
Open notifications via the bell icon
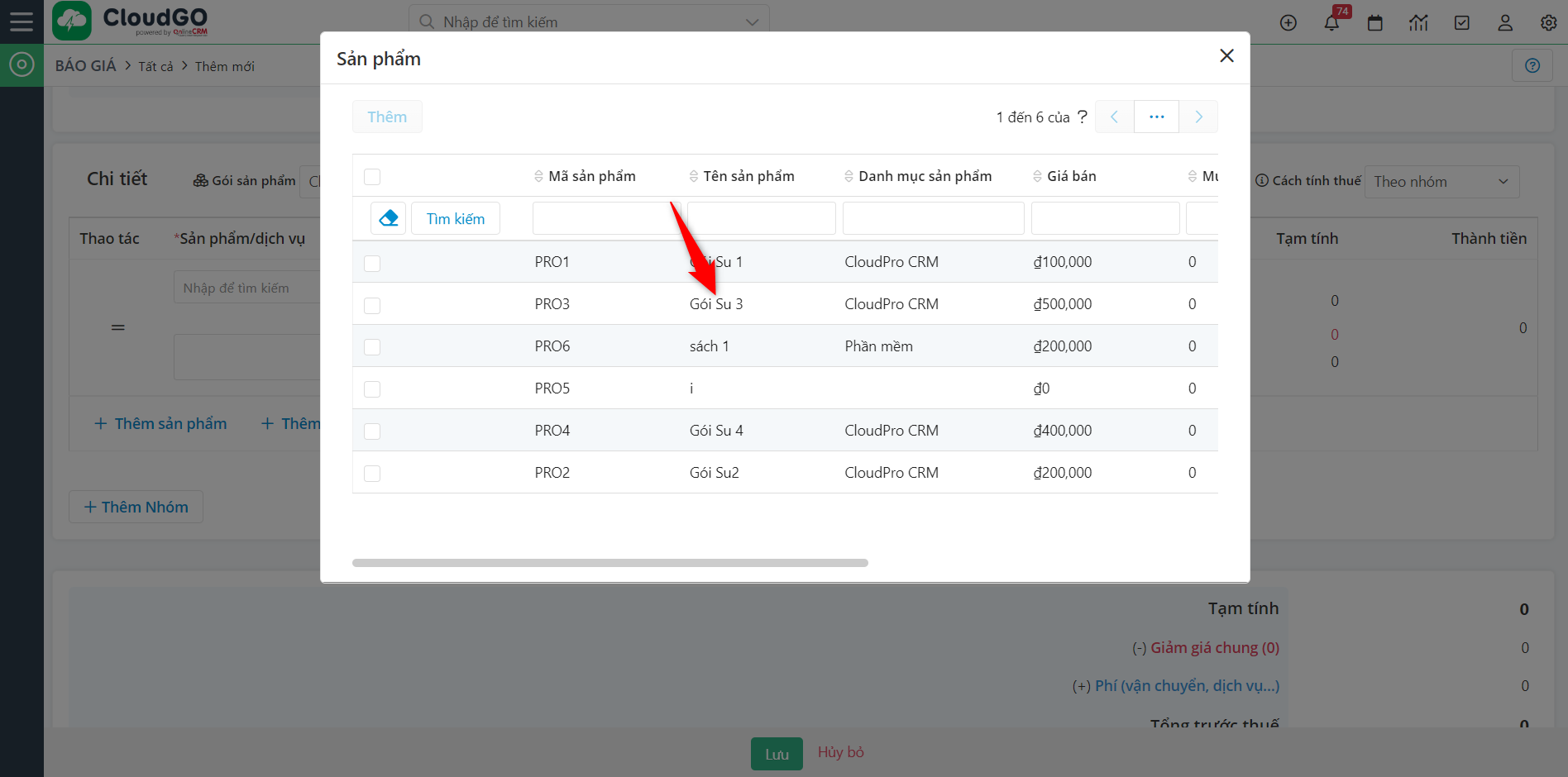pyautogui.click(x=1331, y=22)
